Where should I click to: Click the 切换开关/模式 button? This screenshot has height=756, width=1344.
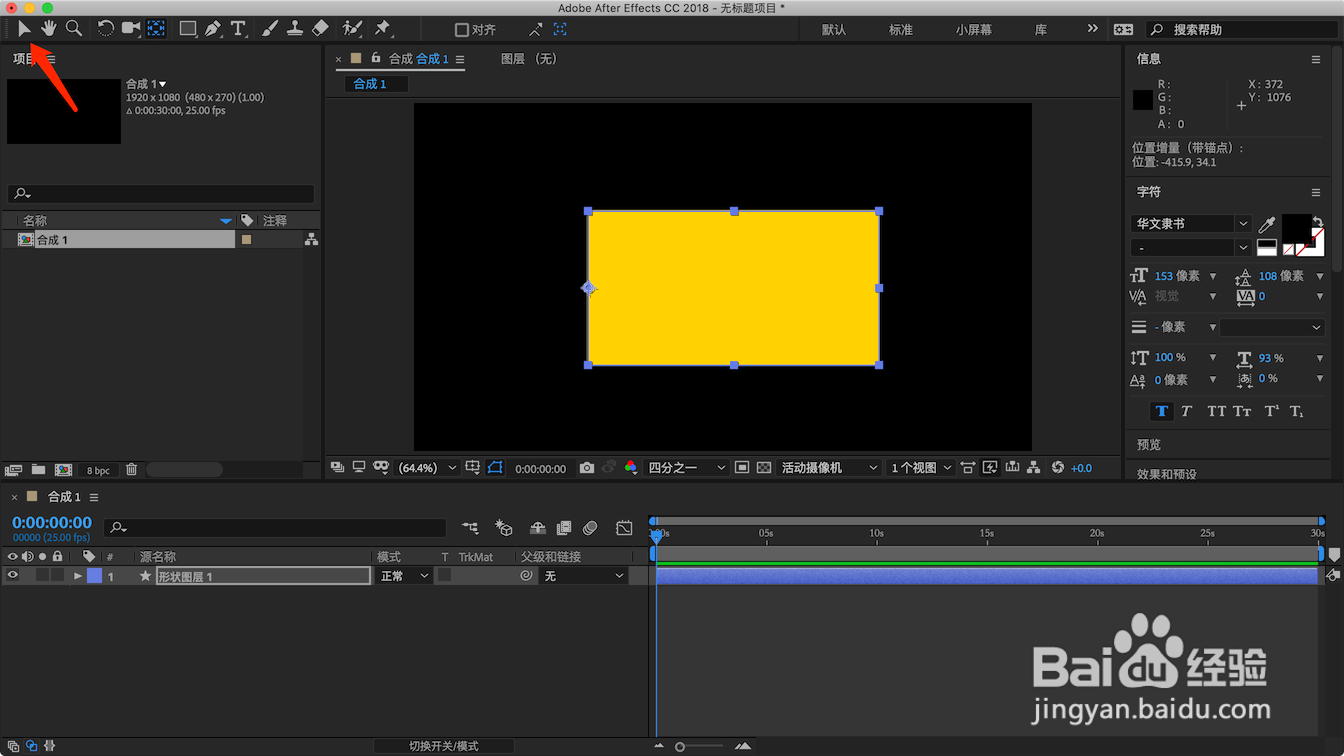click(444, 746)
